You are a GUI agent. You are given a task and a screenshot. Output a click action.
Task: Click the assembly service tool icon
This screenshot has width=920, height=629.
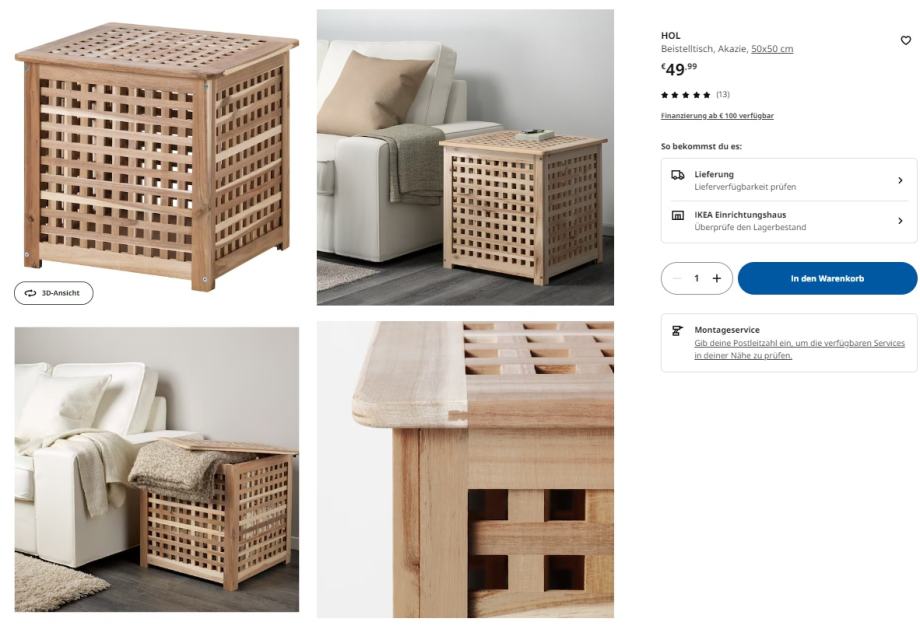coord(677,331)
